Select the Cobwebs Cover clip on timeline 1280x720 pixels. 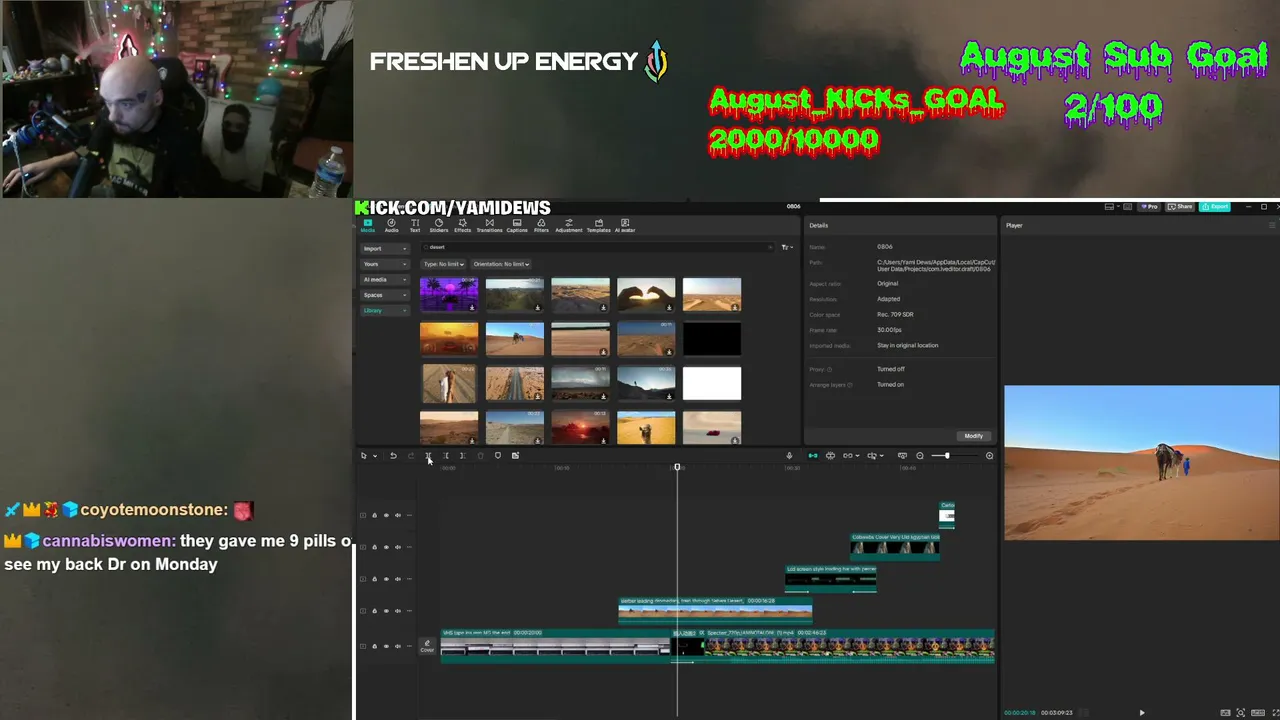click(x=895, y=545)
